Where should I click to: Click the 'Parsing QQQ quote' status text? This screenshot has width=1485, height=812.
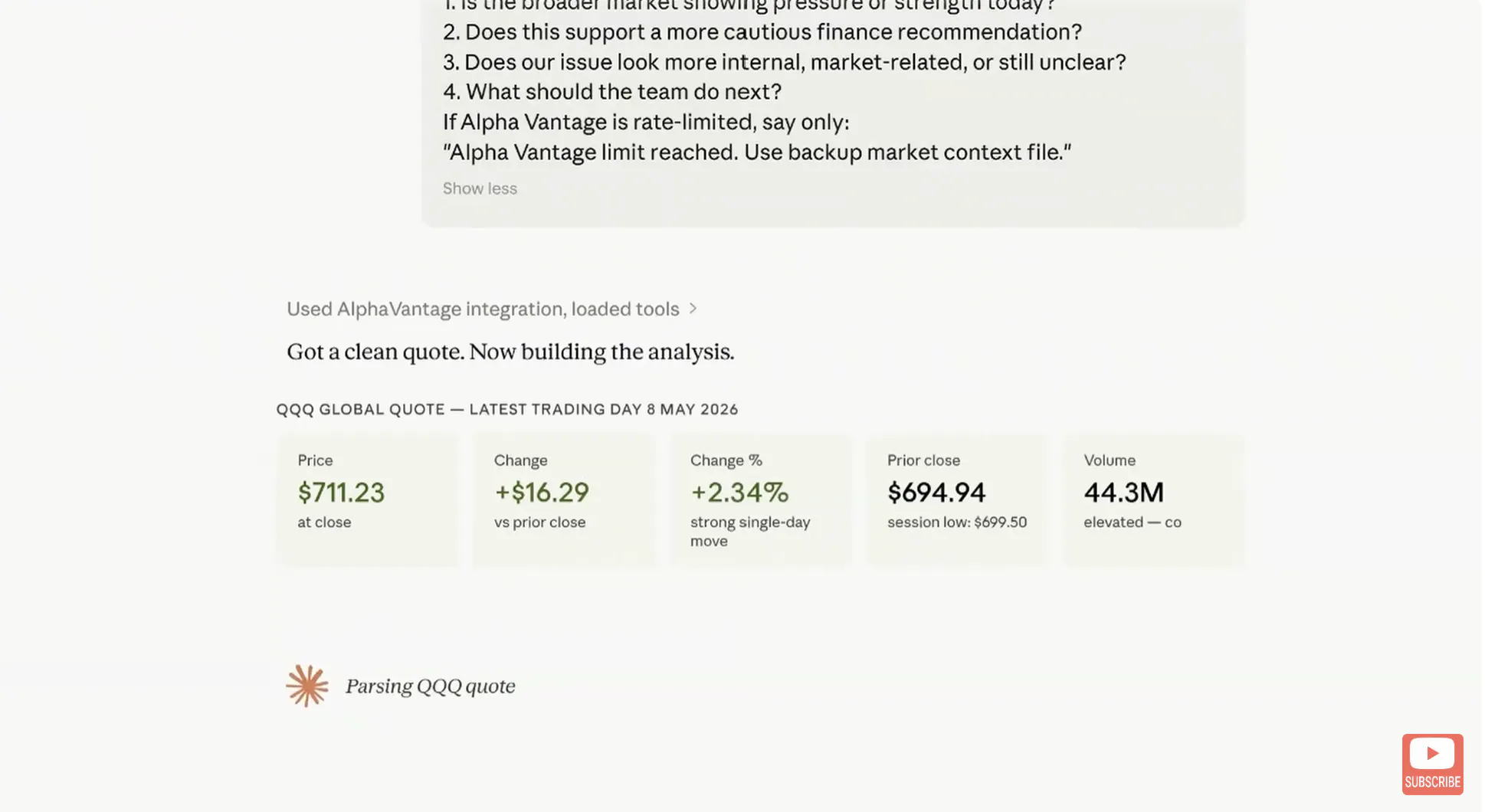(431, 686)
